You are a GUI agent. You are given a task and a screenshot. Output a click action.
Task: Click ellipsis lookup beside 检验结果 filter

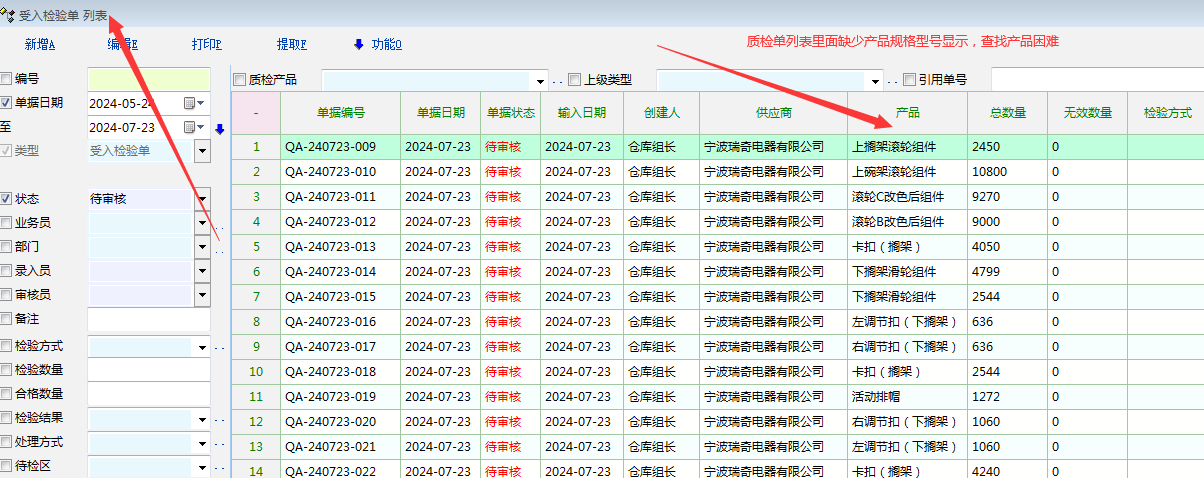pos(220,420)
